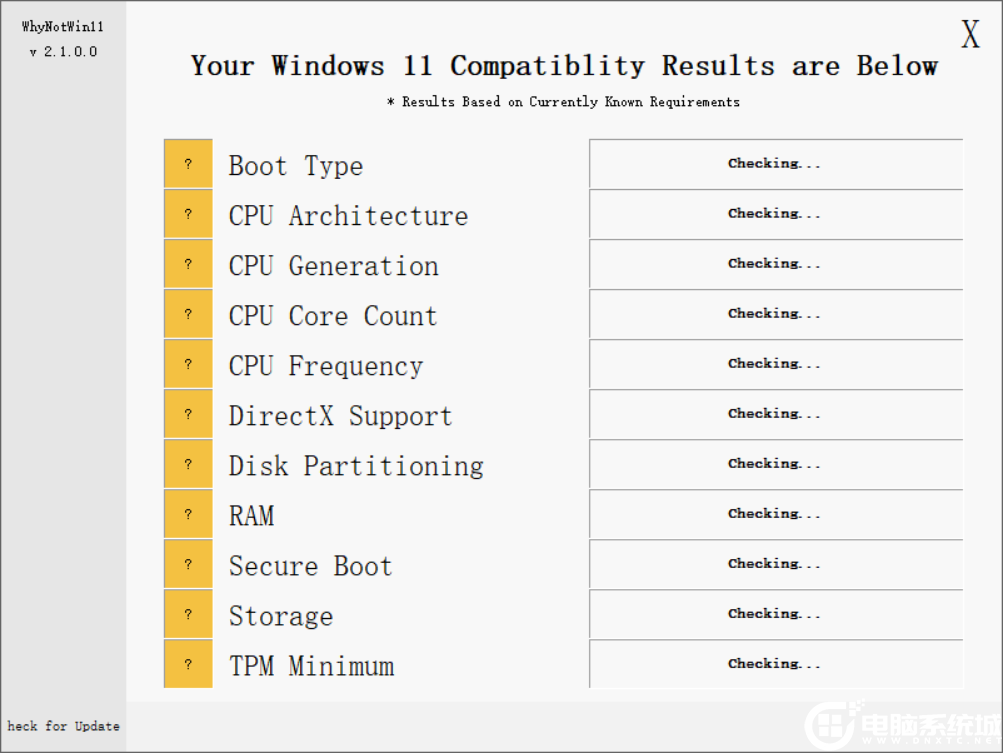Screen dimensions: 1003x753
Task: Click the Boot Type help icon
Action: 188,163
